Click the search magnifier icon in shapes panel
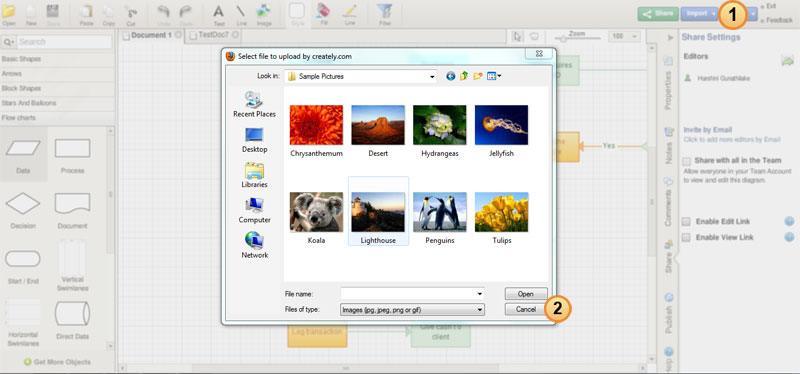The width and height of the screenshot is (800, 374). (x=9, y=42)
